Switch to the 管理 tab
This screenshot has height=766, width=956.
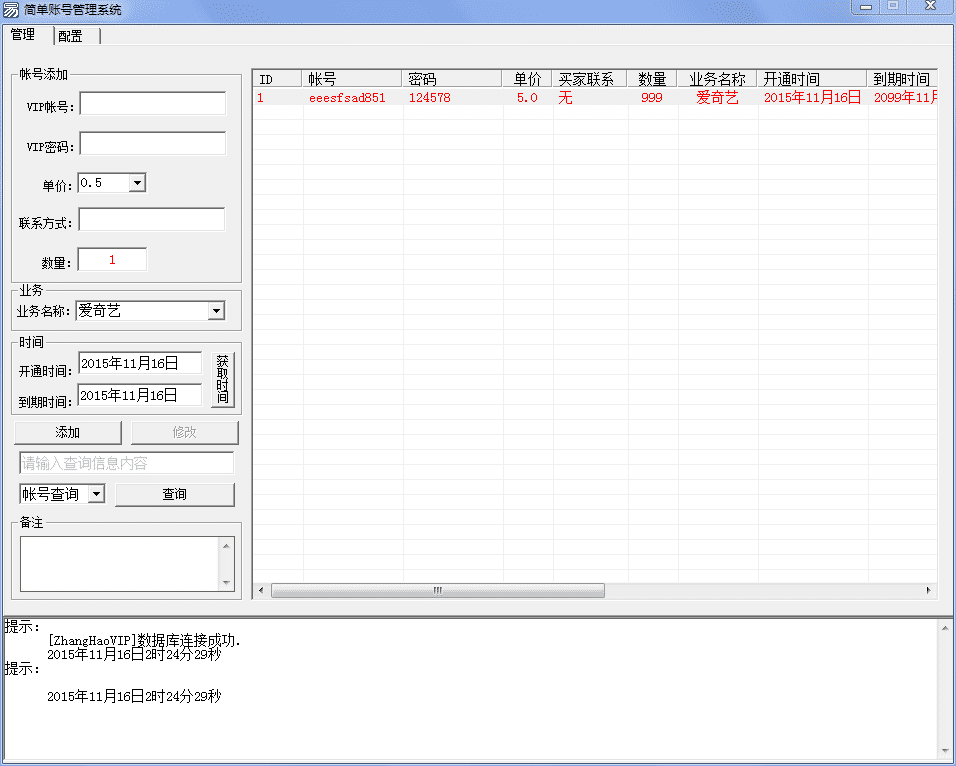click(x=24, y=35)
